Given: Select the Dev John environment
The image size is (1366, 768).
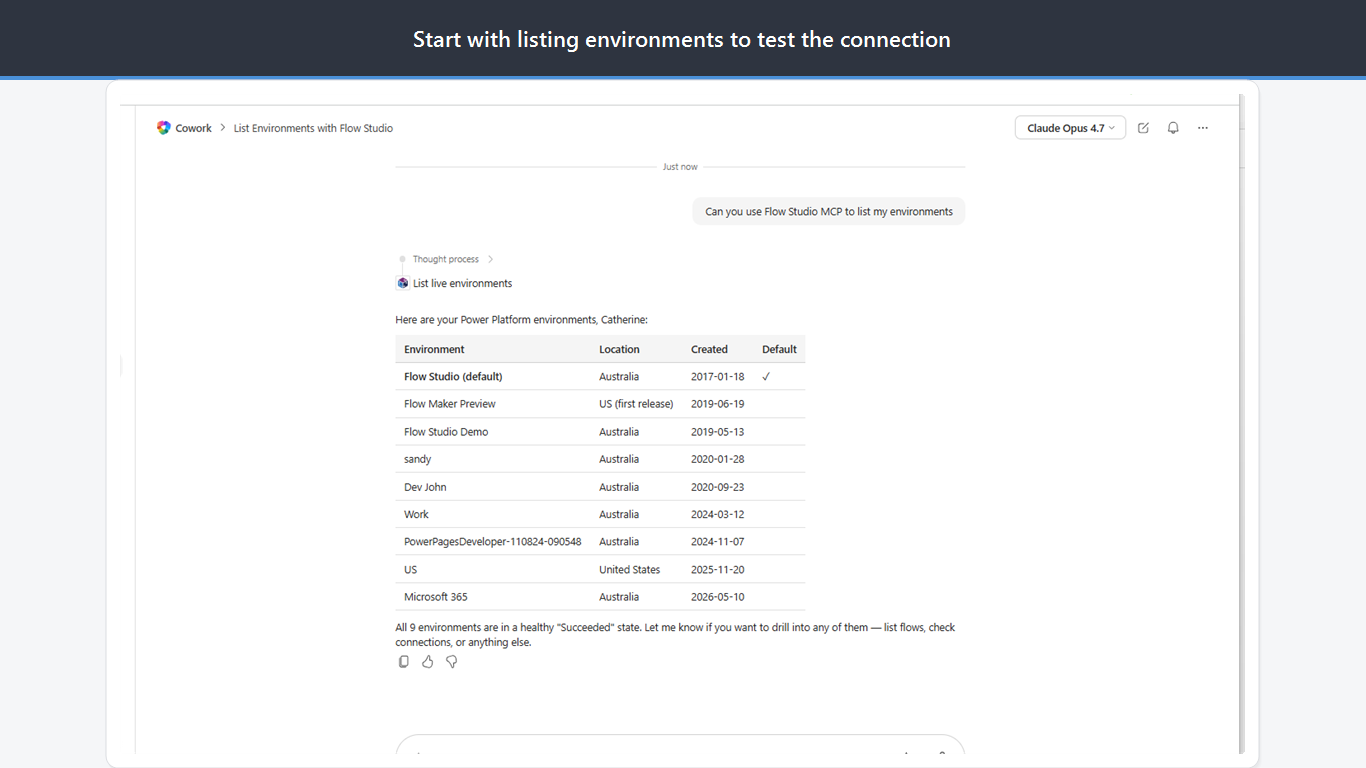Looking at the screenshot, I should [x=425, y=487].
